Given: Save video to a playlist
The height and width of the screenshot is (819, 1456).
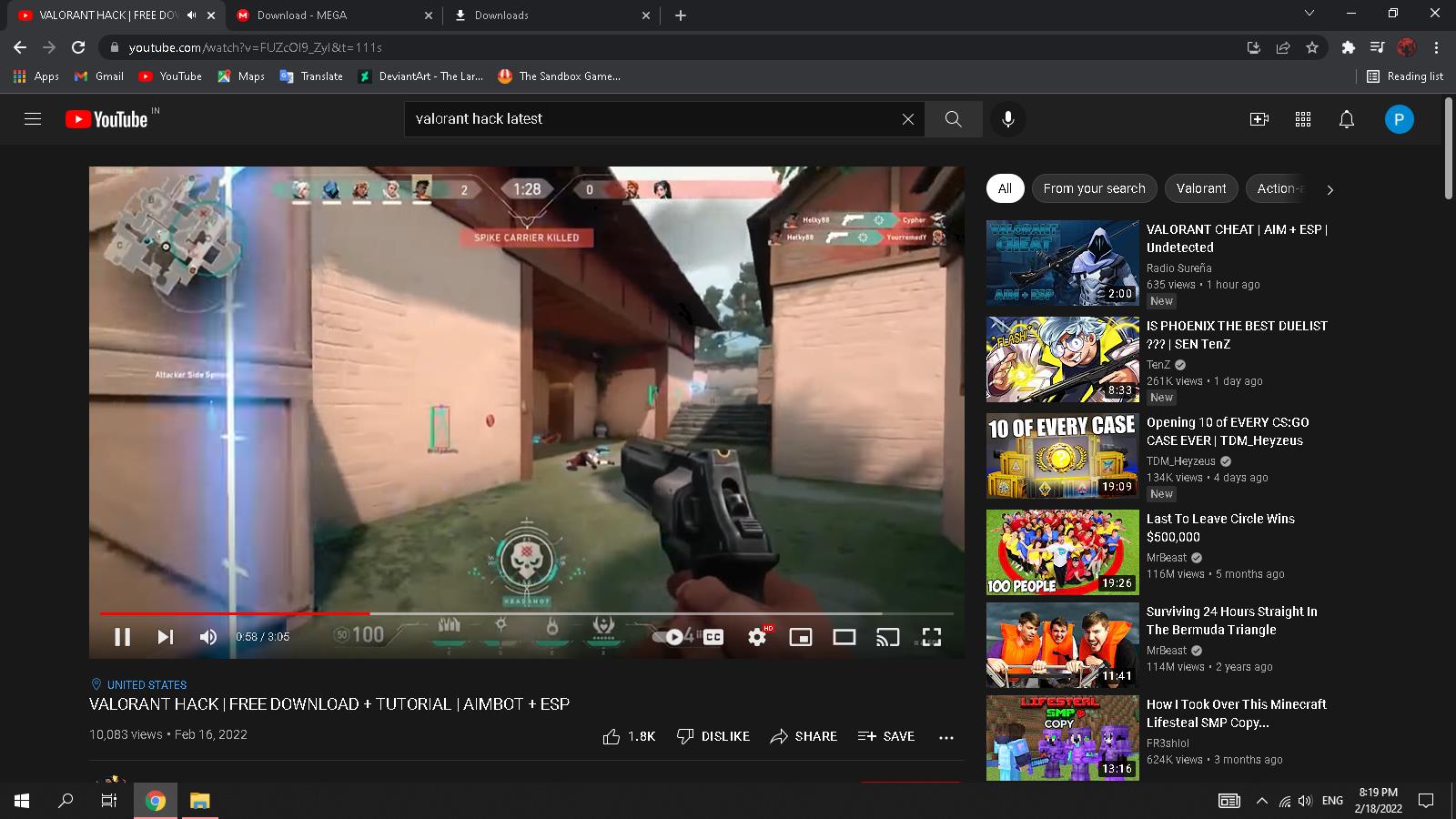Looking at the screenshot, I should click(x=885, y=736).
